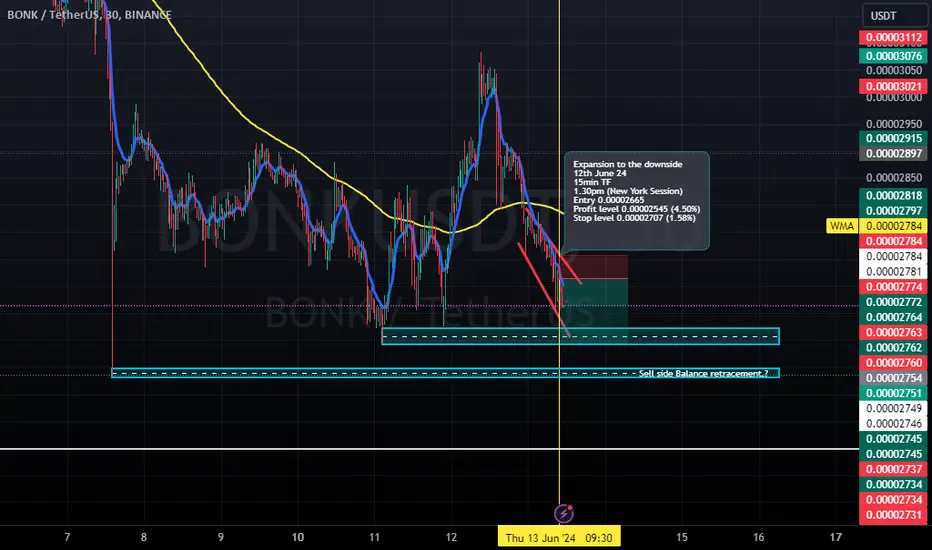Viewport: 932px width, 550px height.
Task: Click the red 0.00002760 price label
Action: coord(893,363)
